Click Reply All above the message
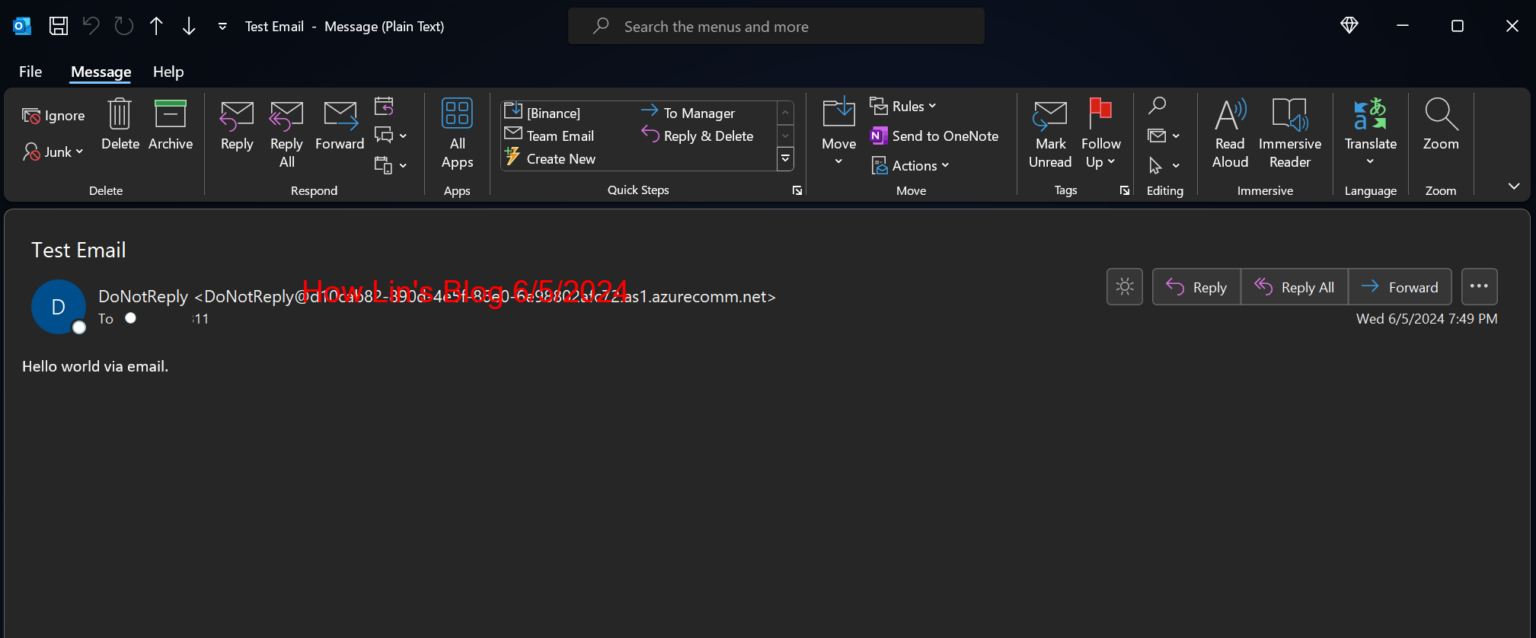1536x638 pixels. [x=1294, y=286]
